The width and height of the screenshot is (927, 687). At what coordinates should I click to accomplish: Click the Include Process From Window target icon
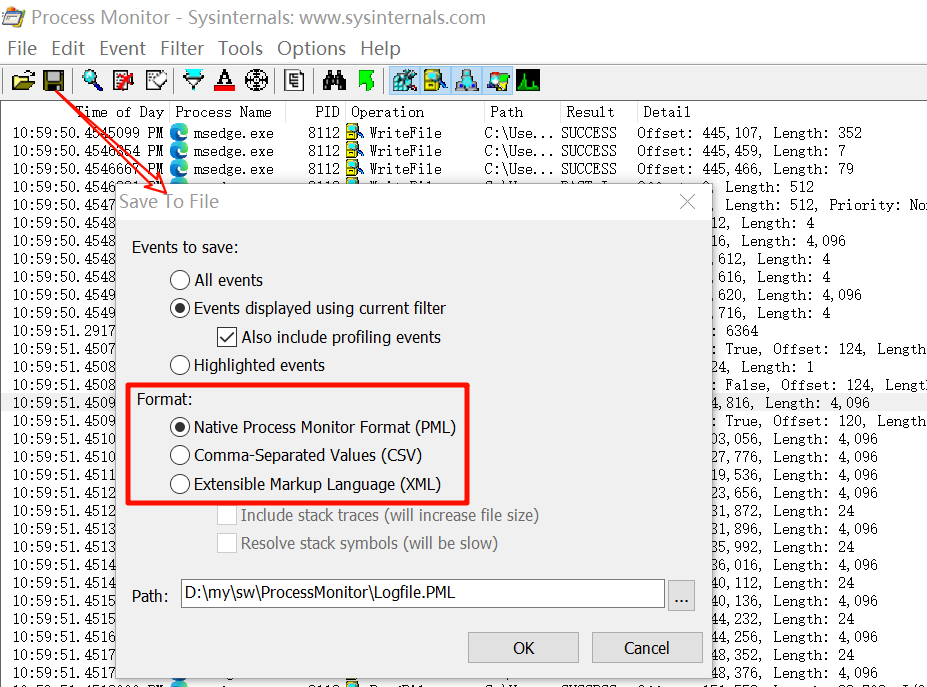pyautogui.click(x=256, y=80)
